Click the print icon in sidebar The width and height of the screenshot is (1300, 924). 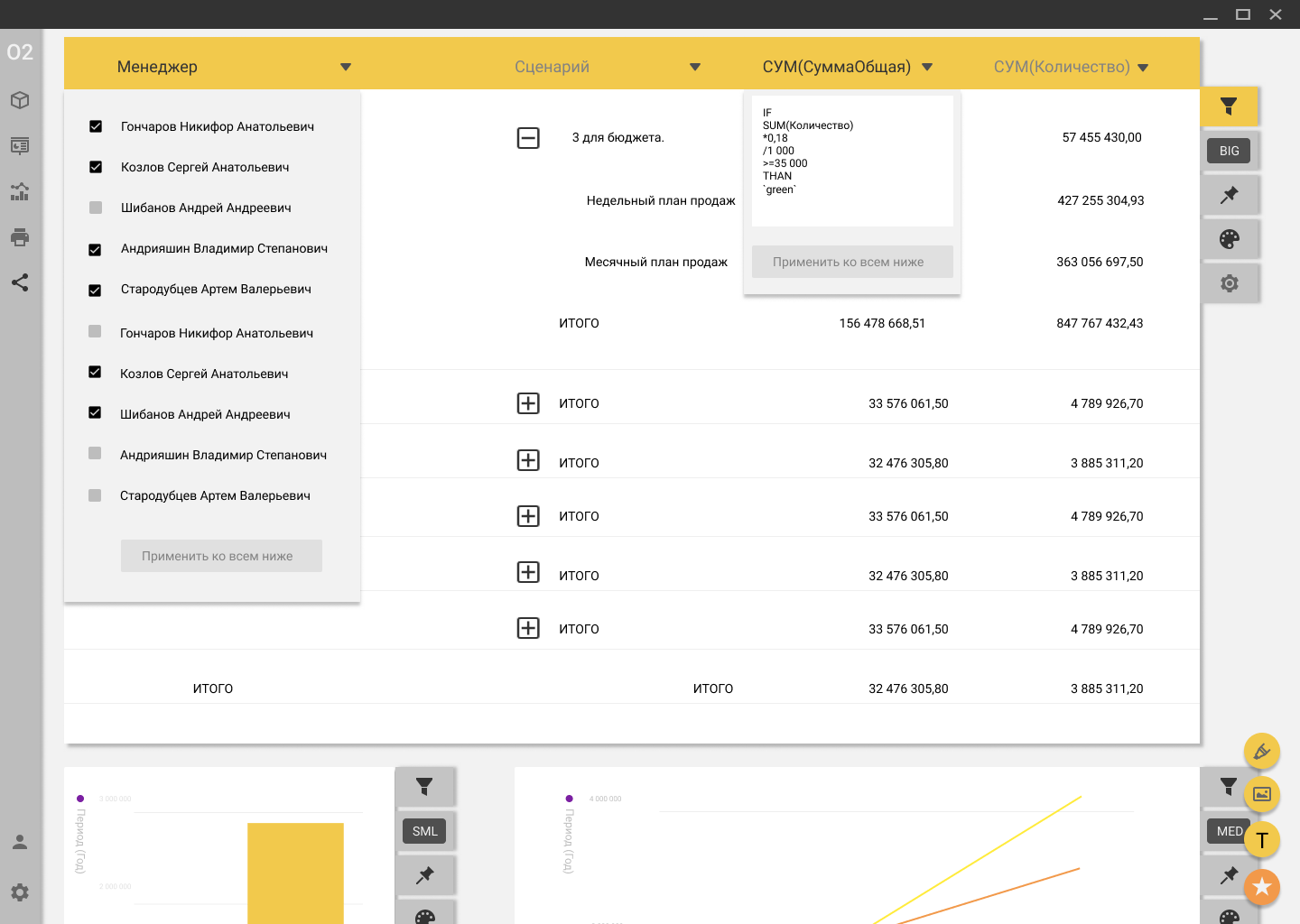tap(20, 237)
